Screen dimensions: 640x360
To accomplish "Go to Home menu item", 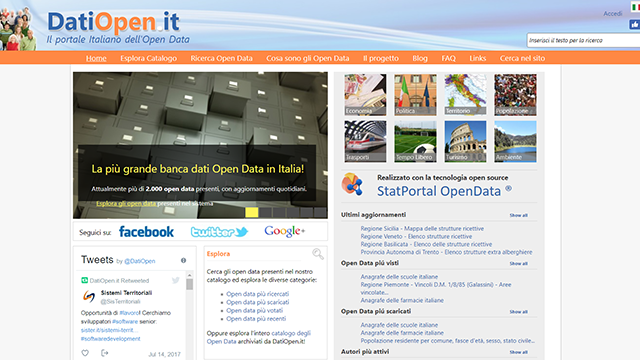I will [x=96, y=58].
